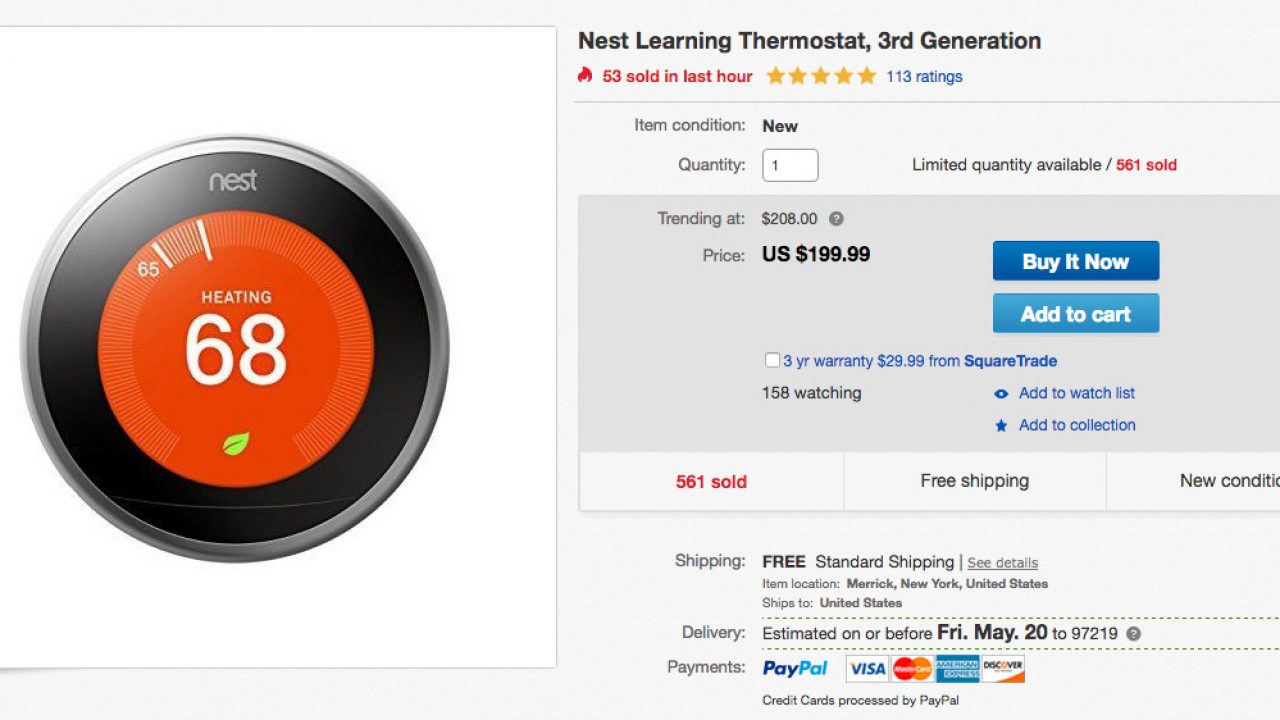Click the MasterCard icon

pos(911,668)
